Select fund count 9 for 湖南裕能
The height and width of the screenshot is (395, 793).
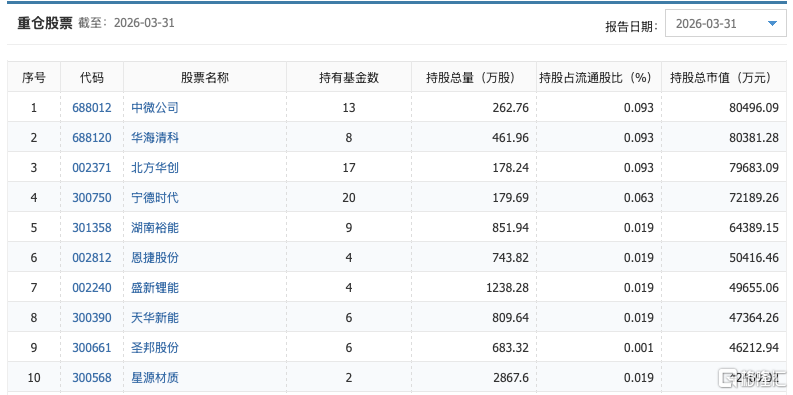349,228
